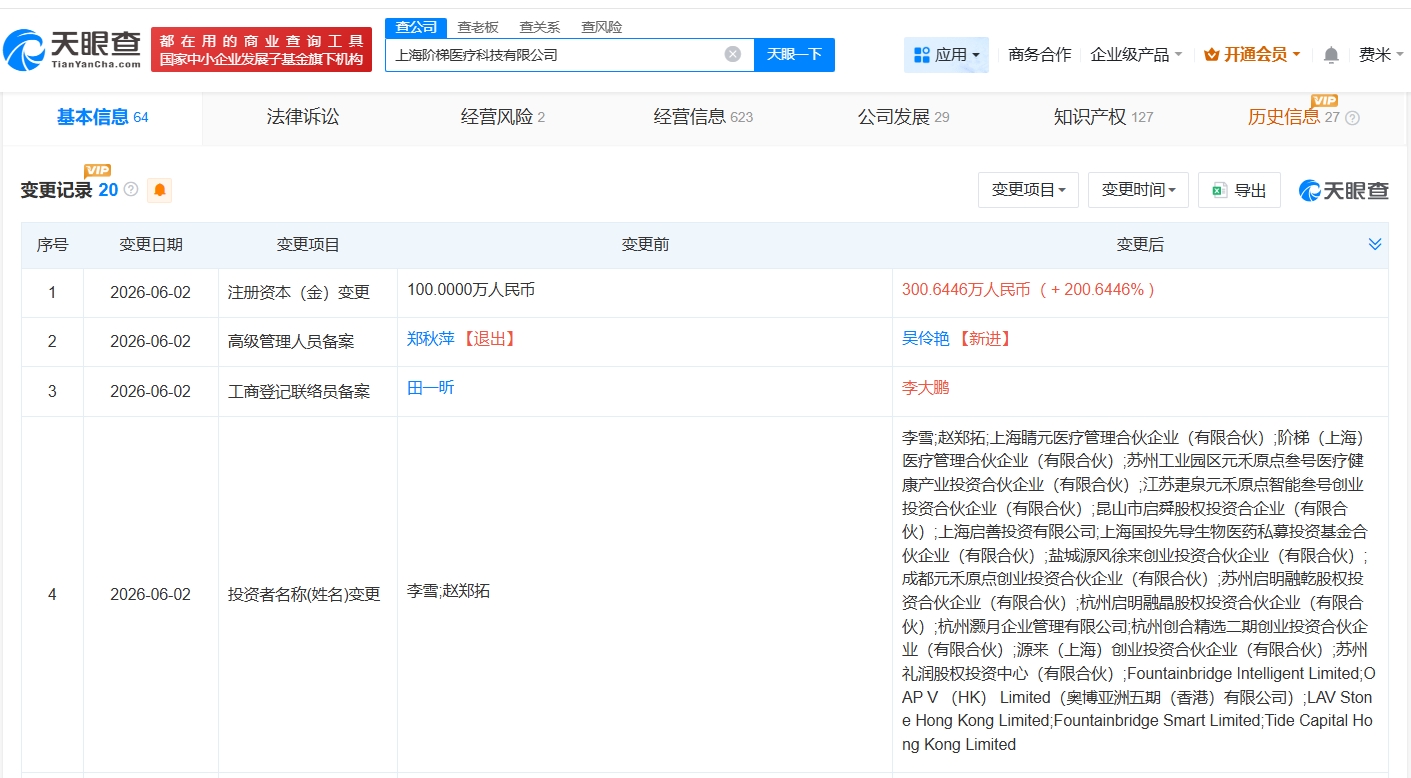Screen dimensions: 1411x778
Task: Select the 查老板 search tab
Action: coord(478,27)
